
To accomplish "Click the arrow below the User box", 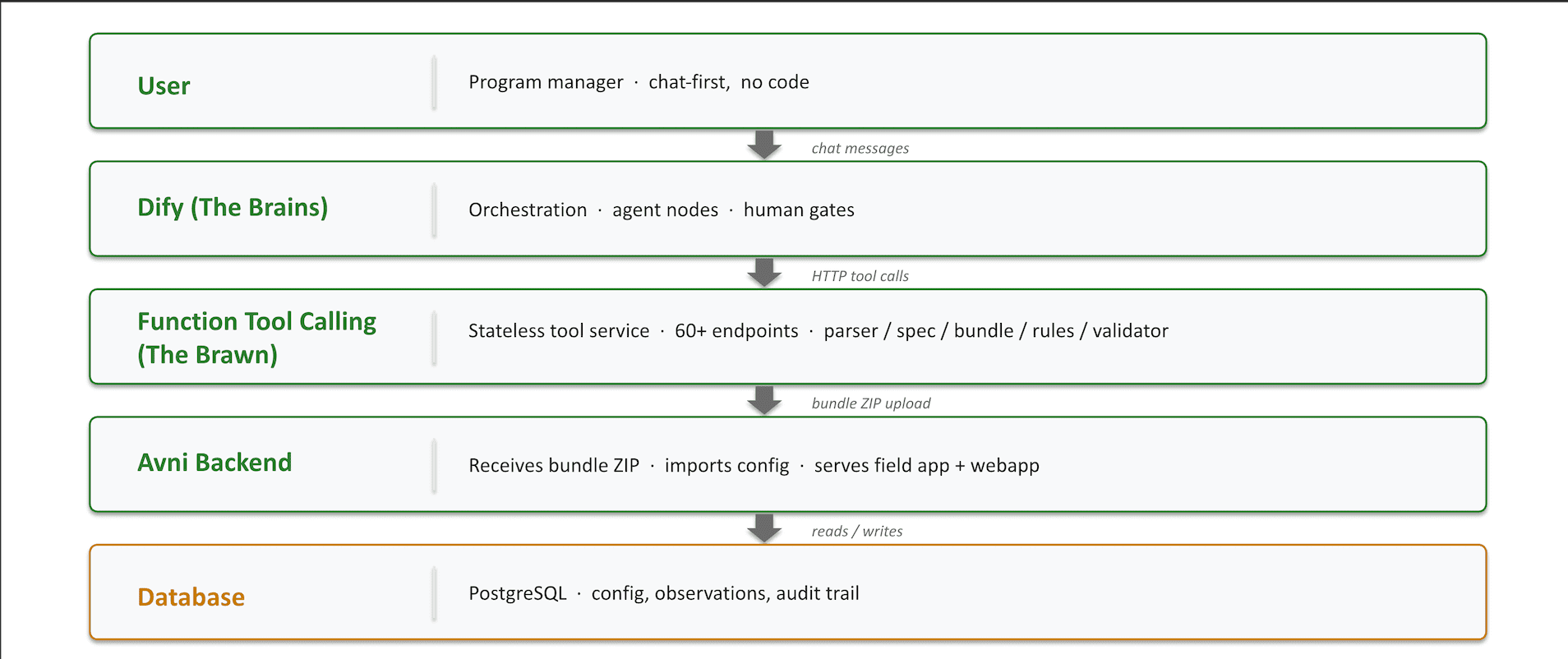I will tap(764, 145).
